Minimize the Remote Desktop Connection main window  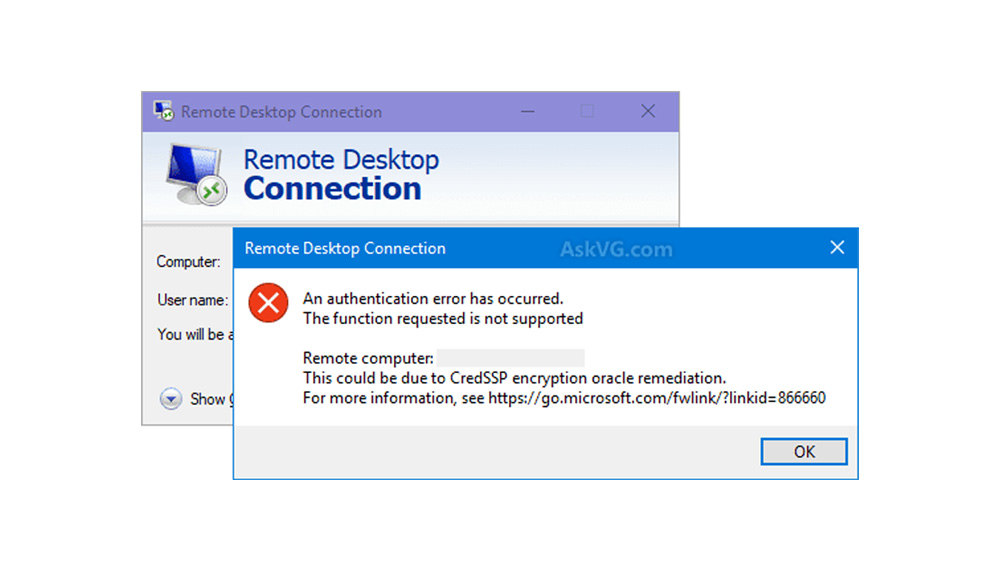point(527,112)
